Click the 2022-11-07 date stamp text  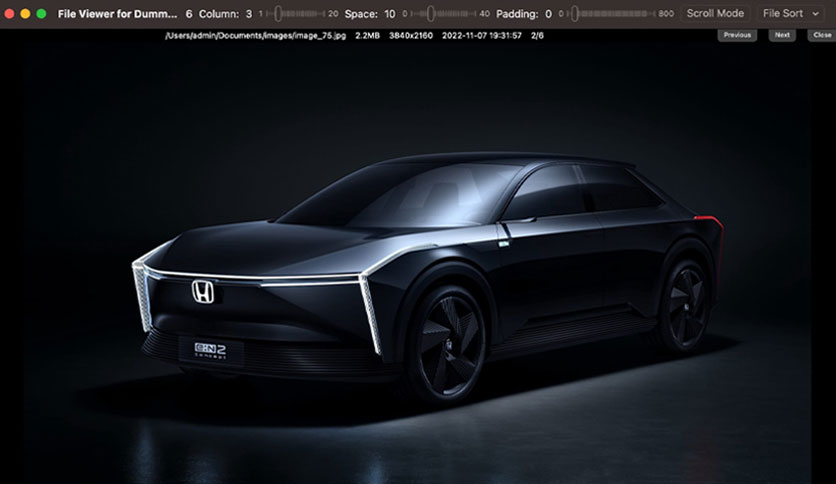tap(481, 36)
